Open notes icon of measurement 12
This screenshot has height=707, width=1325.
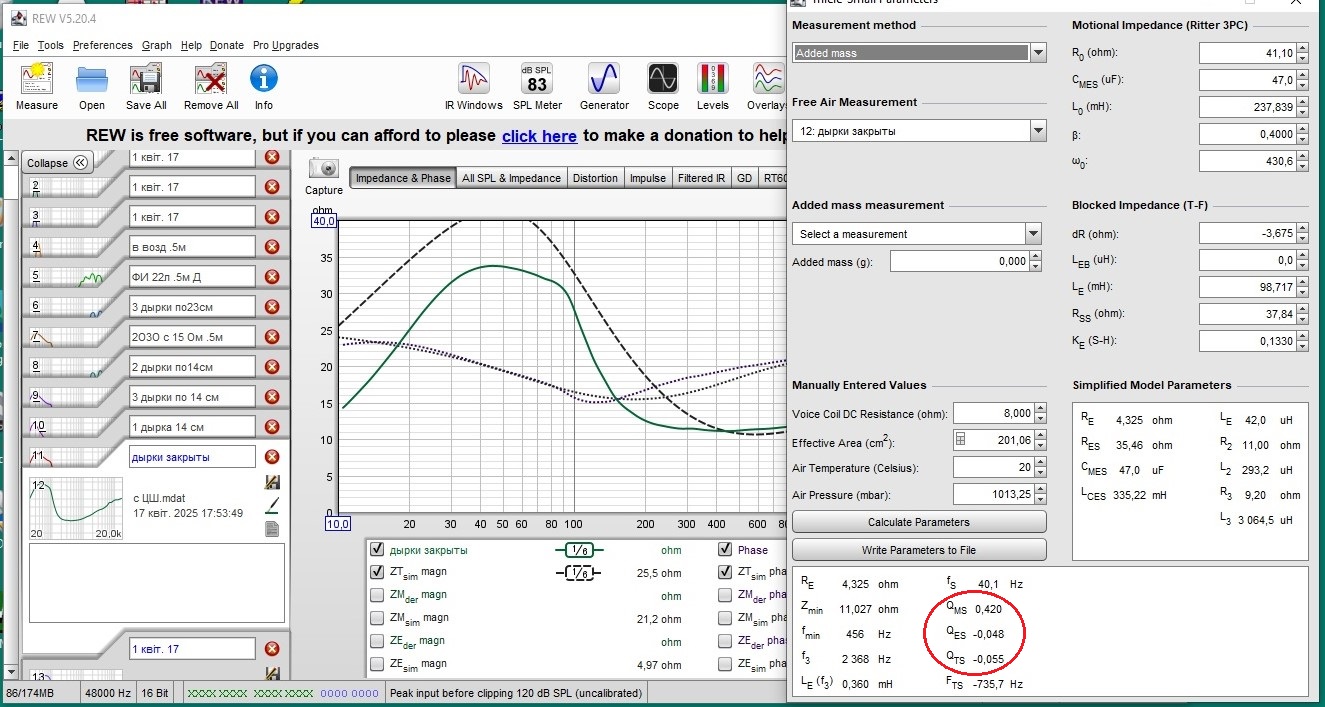point(271,529)
